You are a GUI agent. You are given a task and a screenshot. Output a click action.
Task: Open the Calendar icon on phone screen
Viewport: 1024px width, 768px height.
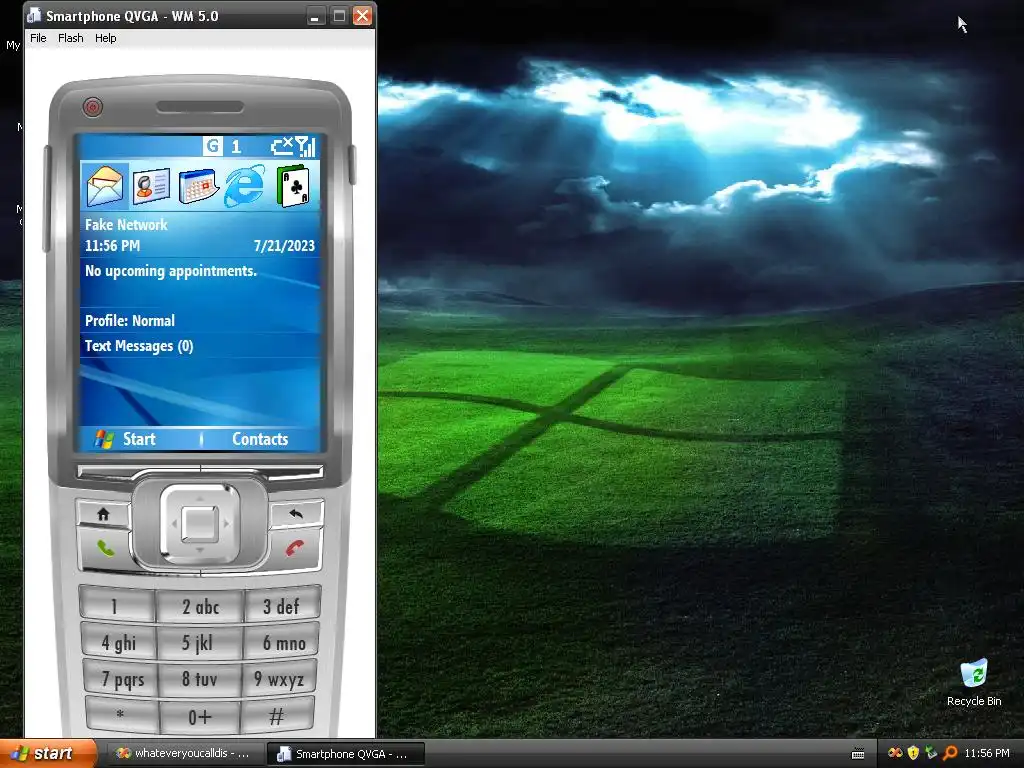[198, 186]
